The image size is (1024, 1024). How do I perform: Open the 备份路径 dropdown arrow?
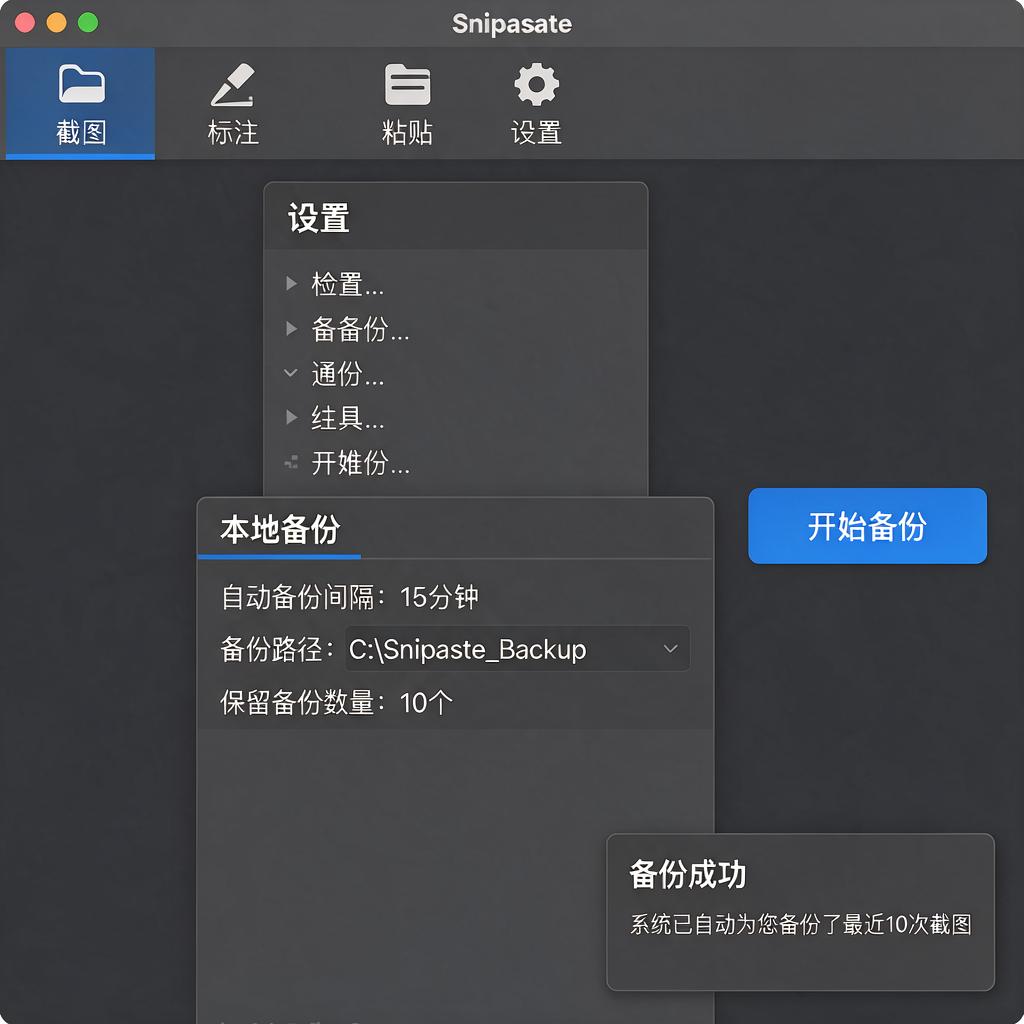(670, 648)
